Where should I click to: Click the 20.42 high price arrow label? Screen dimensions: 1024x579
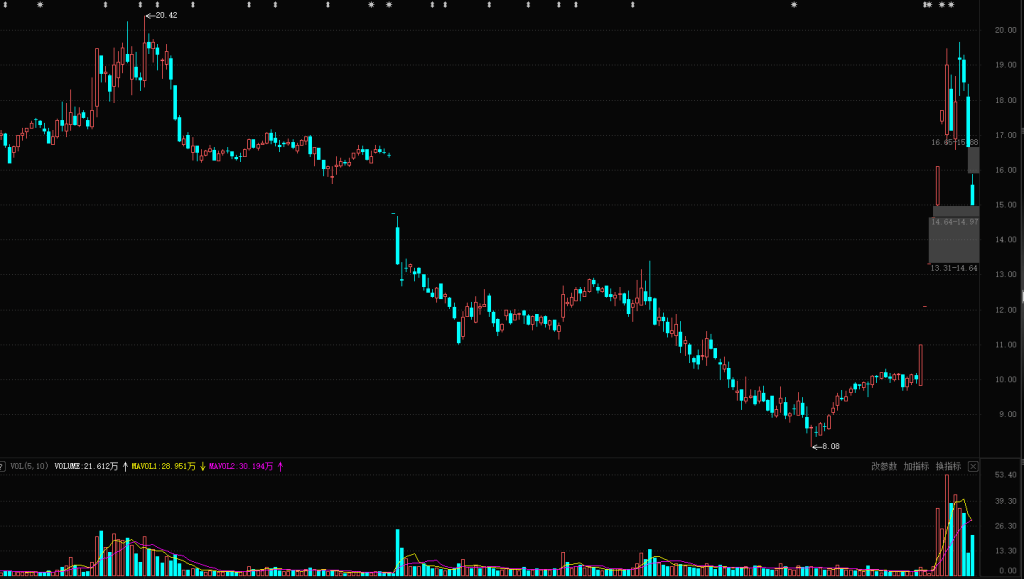162,15
